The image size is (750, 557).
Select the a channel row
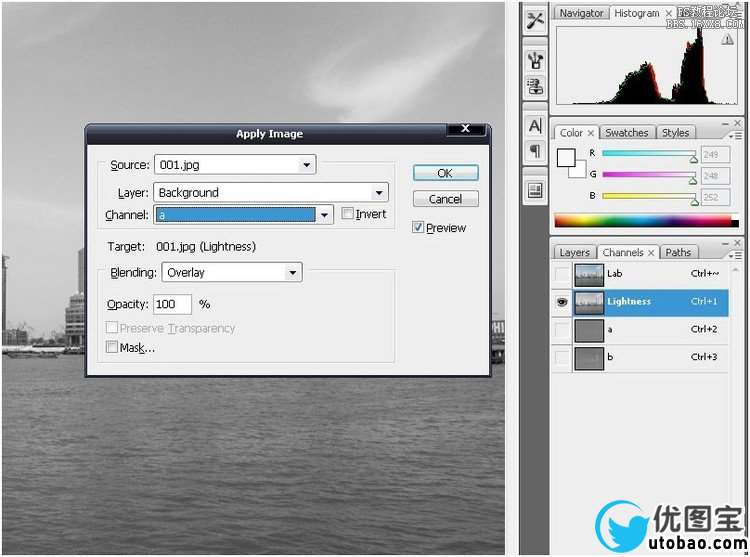tap(640, 329)
